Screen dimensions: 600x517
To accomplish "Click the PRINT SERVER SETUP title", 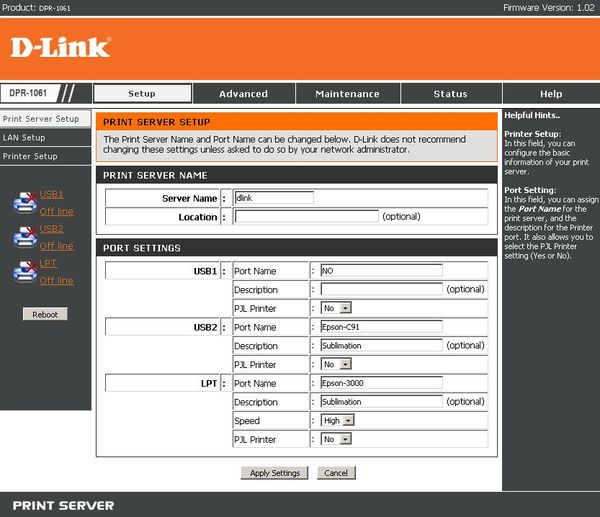I will coord(157,122).
